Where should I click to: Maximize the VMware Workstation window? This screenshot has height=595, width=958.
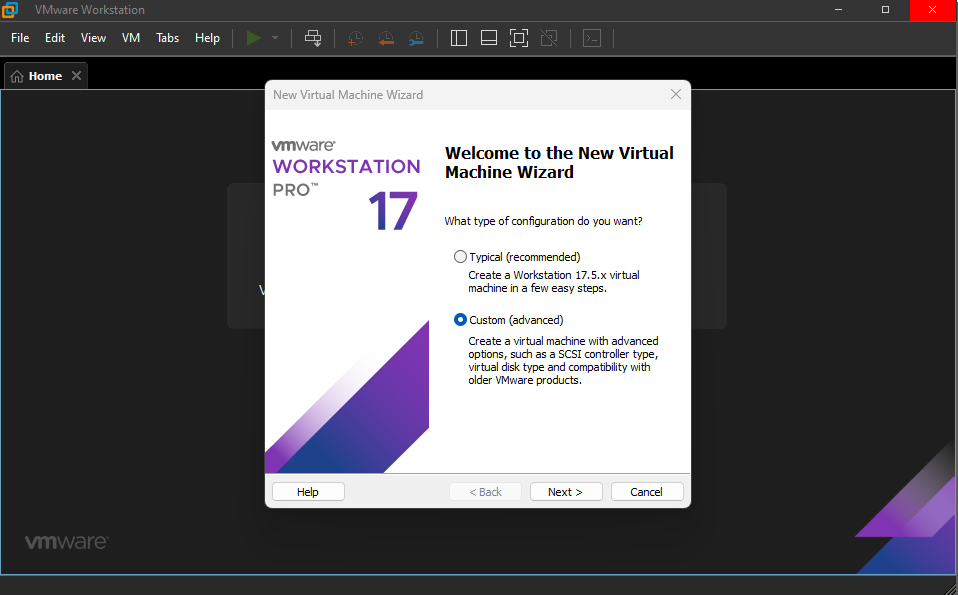[885, 10]
